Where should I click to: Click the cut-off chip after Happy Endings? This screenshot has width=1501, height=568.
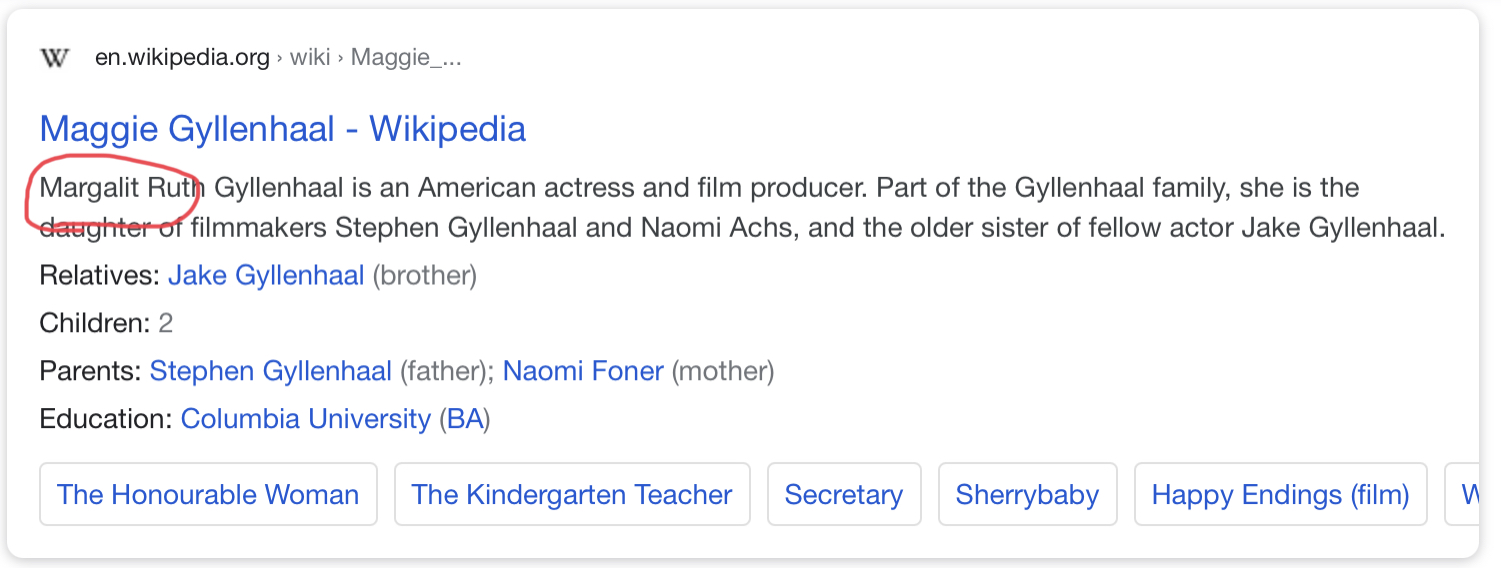tap(1462, 494)
